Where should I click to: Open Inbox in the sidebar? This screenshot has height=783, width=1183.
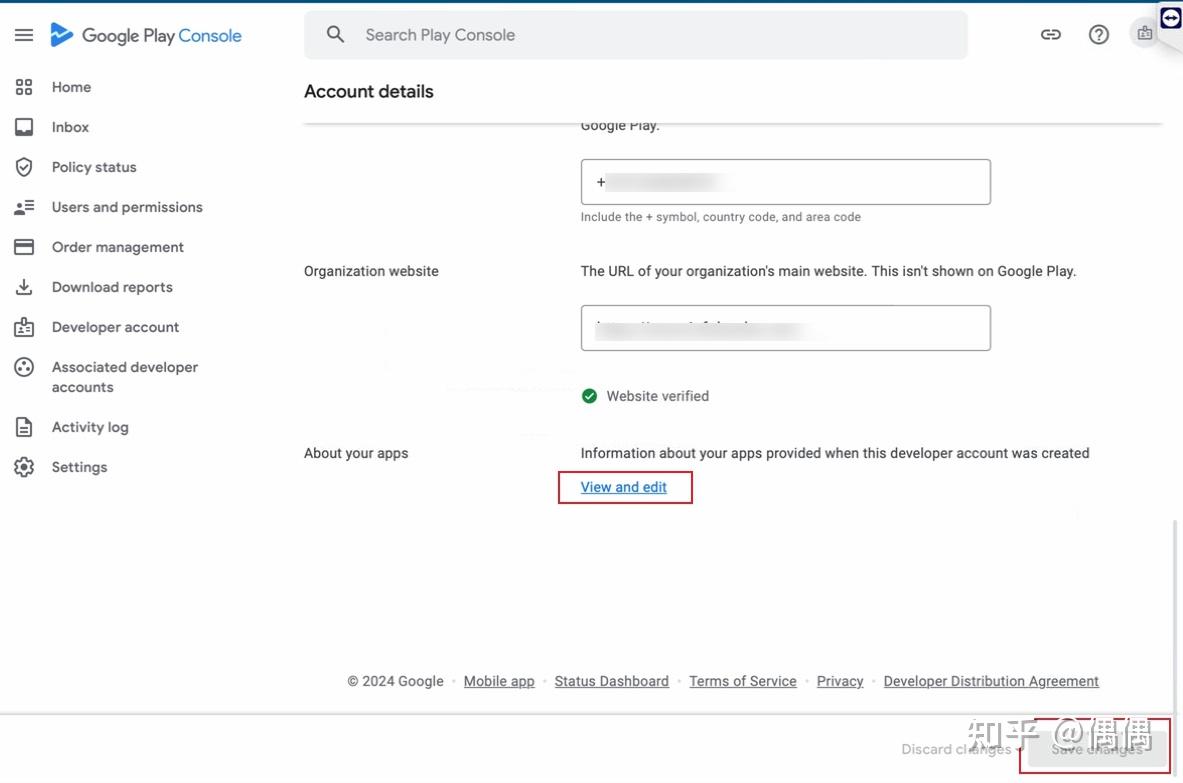70,127
